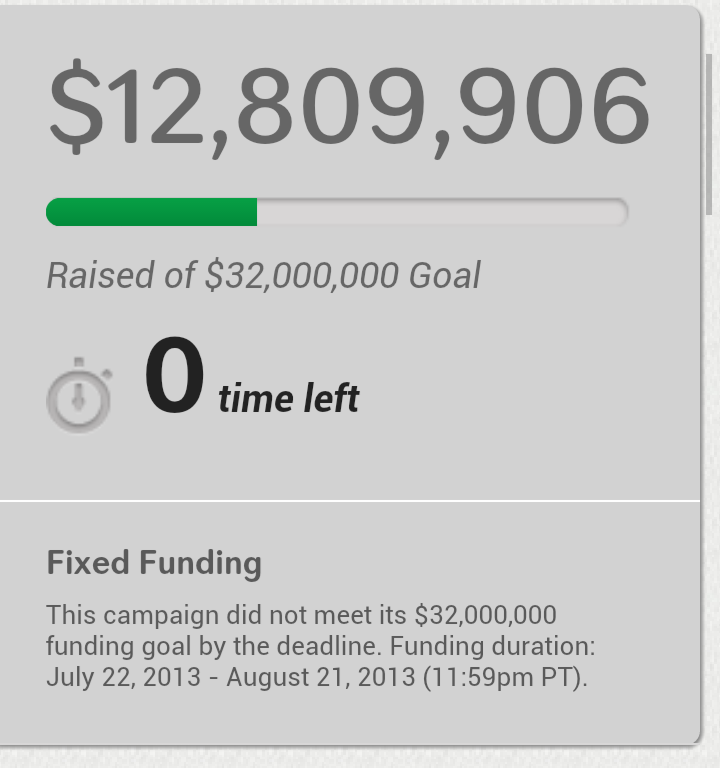Click the August 21, 2013 end date text
720x768 pixels.
[x=321, y=677]
